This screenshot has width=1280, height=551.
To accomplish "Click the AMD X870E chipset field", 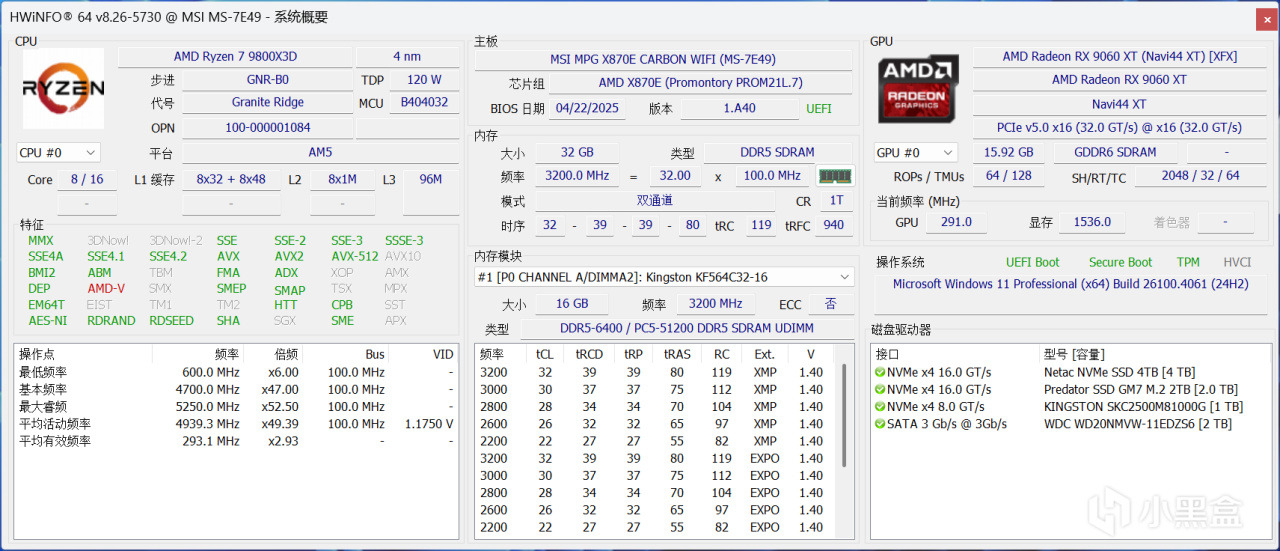I will pyautogui.click(x=700, y=83).
